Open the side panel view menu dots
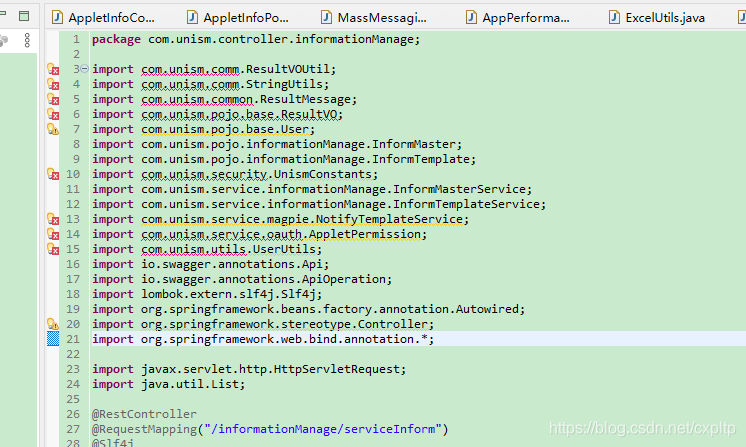Screen dimensions: 746x447 pos(27,40)
